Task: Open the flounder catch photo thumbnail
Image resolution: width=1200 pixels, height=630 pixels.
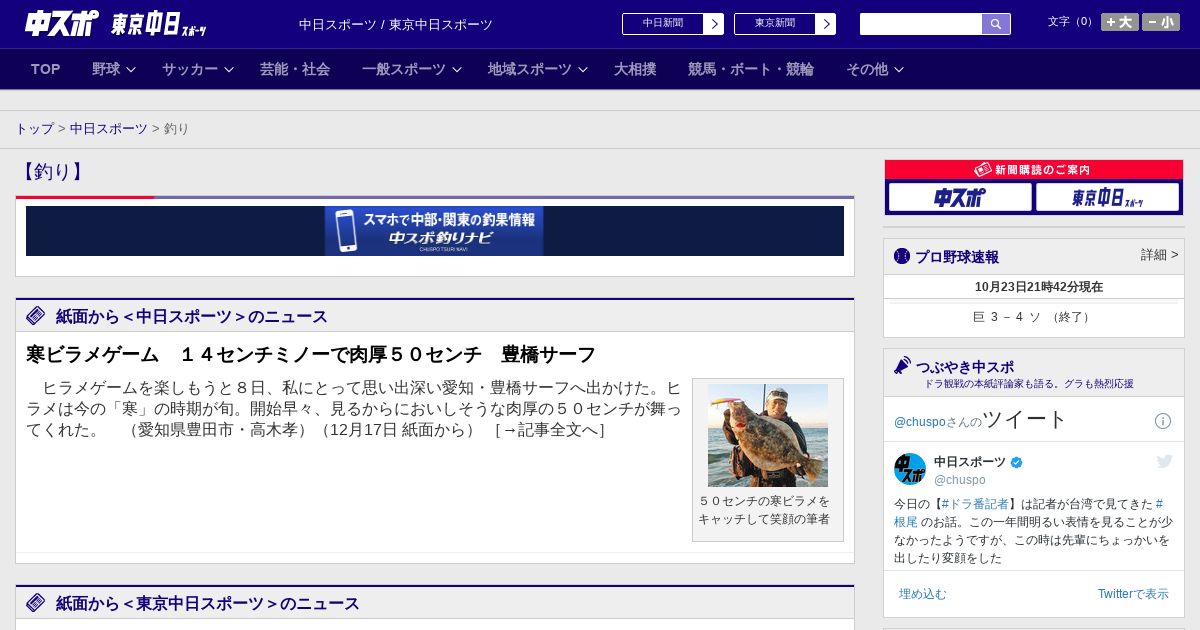Action: coord(768,436)
